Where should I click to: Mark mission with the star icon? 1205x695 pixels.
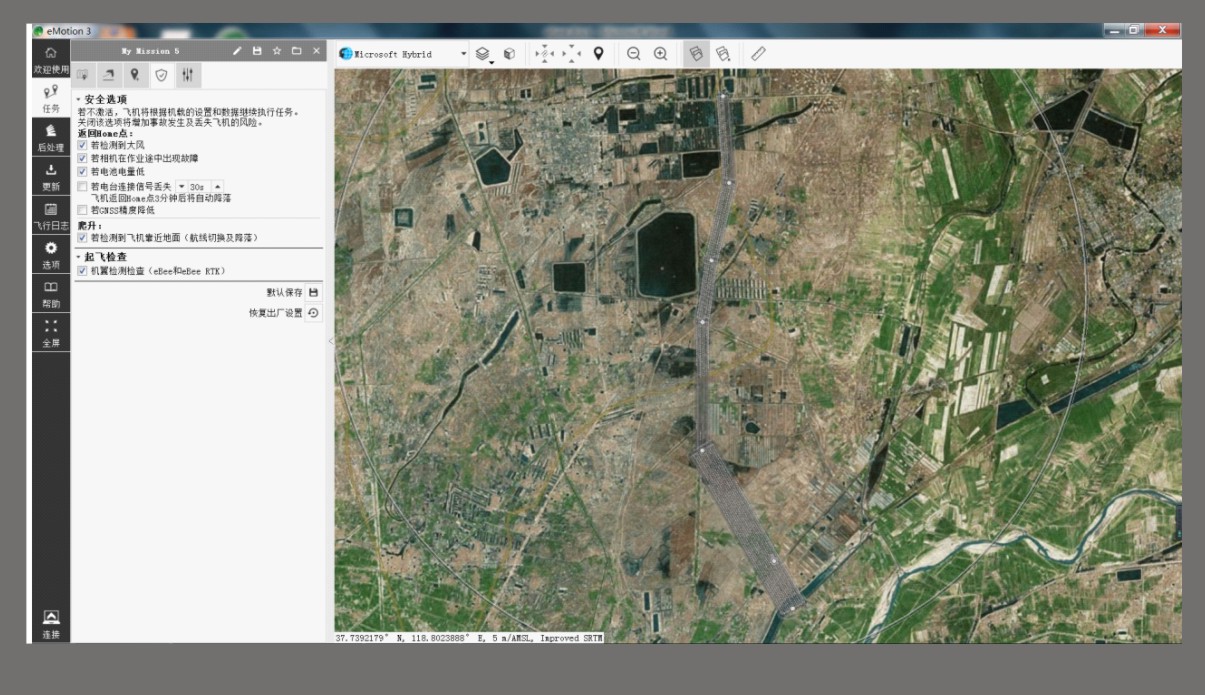(277, 51)
